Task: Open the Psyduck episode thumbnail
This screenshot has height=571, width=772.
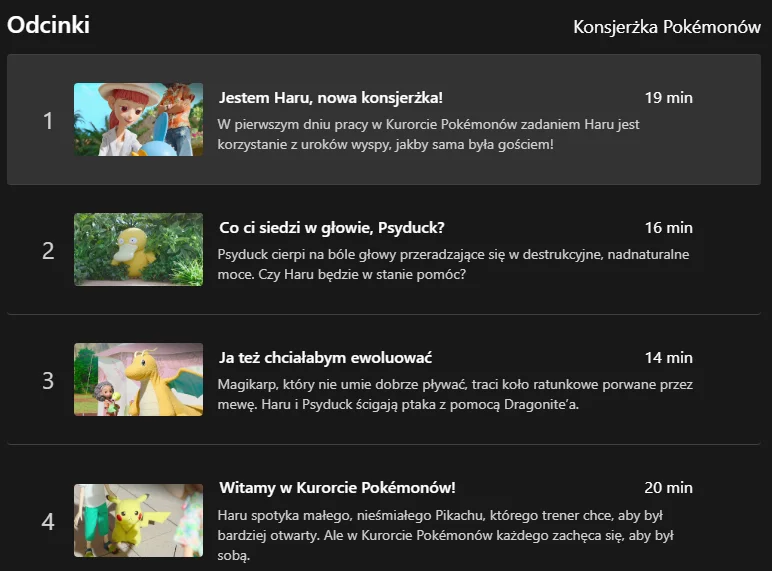Action: click(x=138, y=250)
